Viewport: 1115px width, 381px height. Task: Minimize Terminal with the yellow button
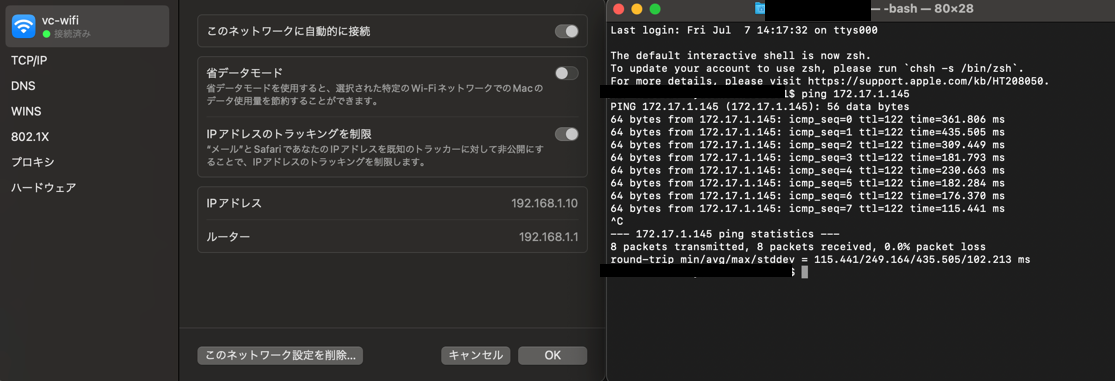(x=636, y=9)
